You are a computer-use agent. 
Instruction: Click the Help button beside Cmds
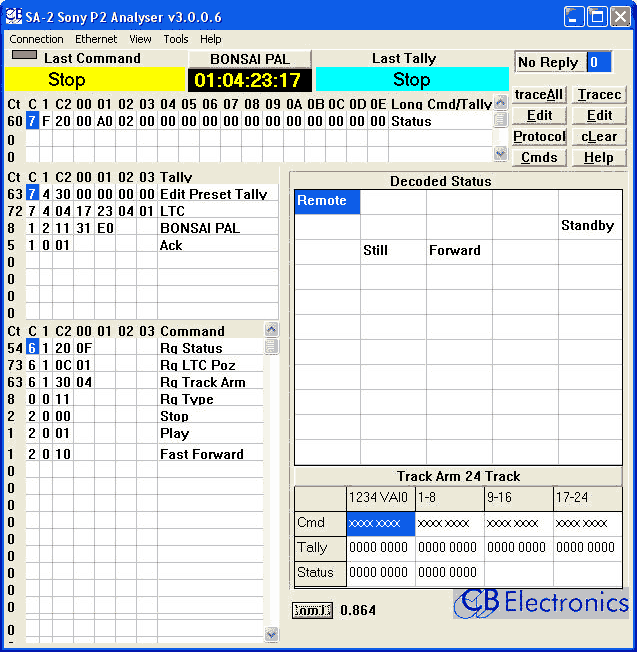(599, 158)
